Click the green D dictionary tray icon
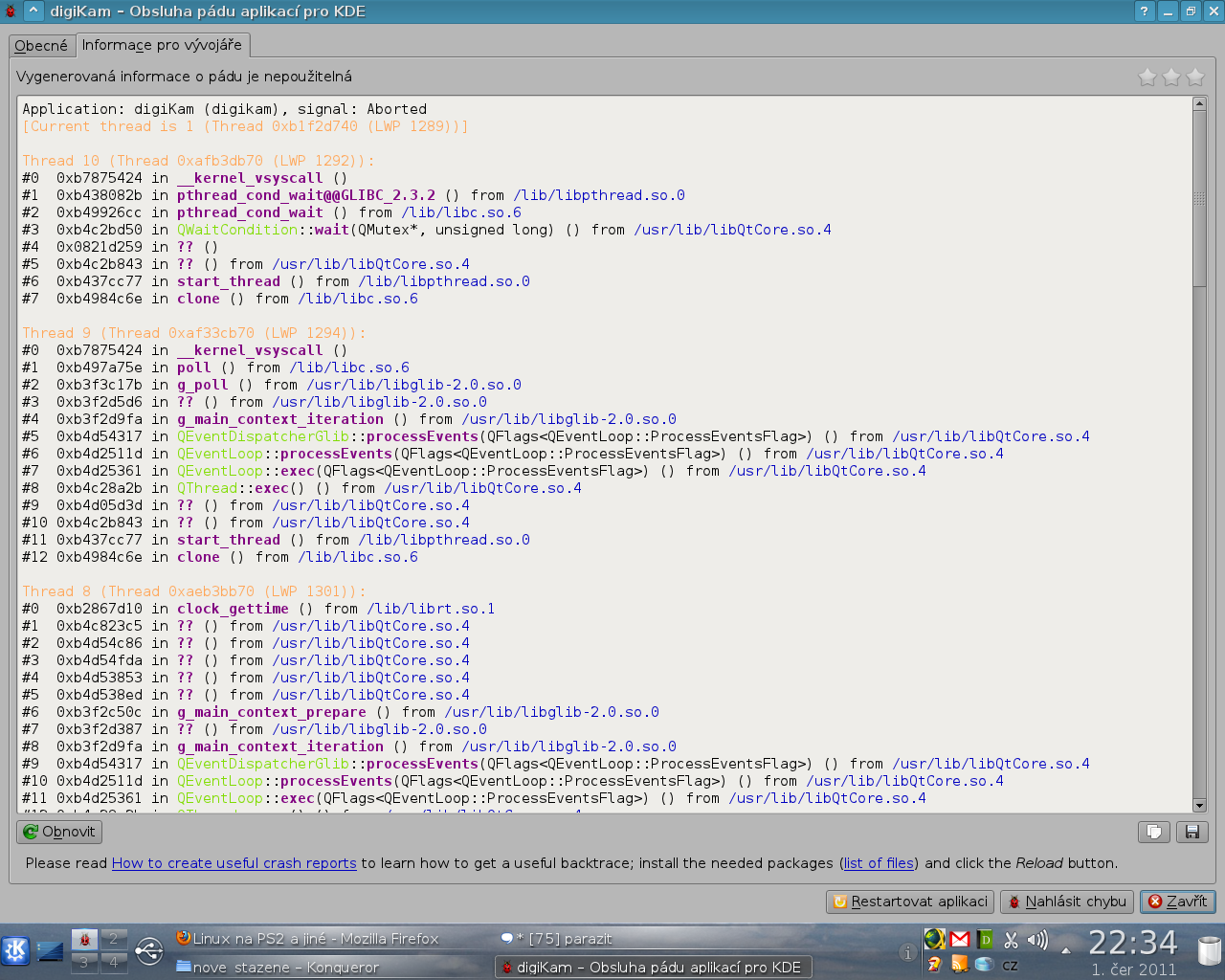 (985, 939)
